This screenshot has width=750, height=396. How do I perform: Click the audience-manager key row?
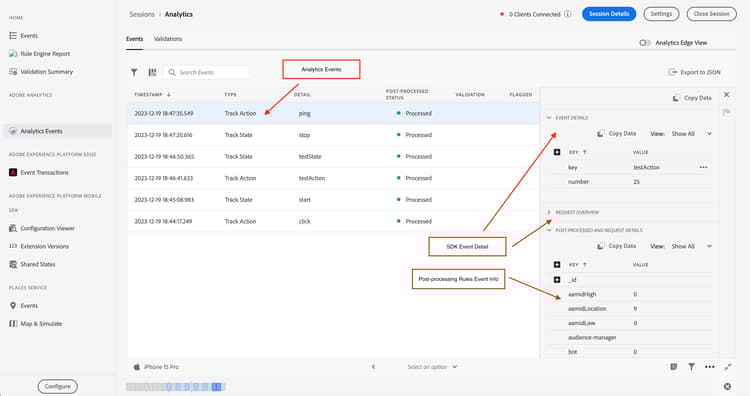[x=630, y=338]
